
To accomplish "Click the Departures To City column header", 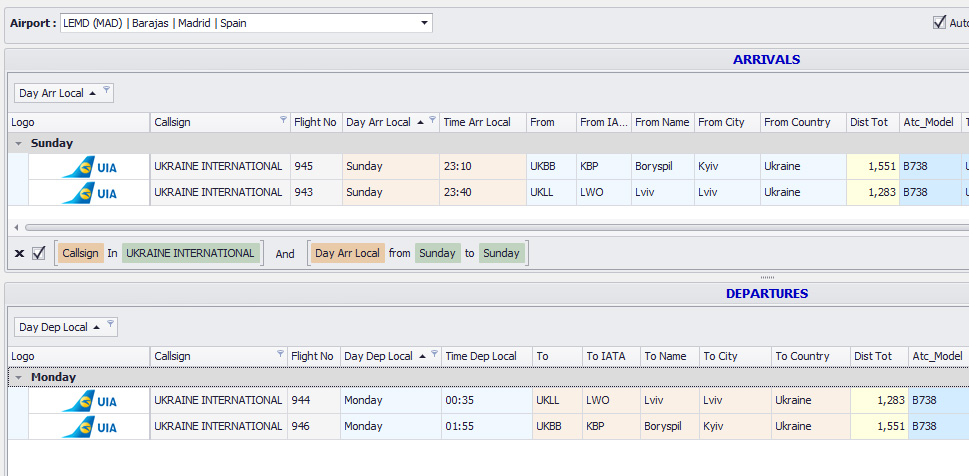I will (735, 356).
